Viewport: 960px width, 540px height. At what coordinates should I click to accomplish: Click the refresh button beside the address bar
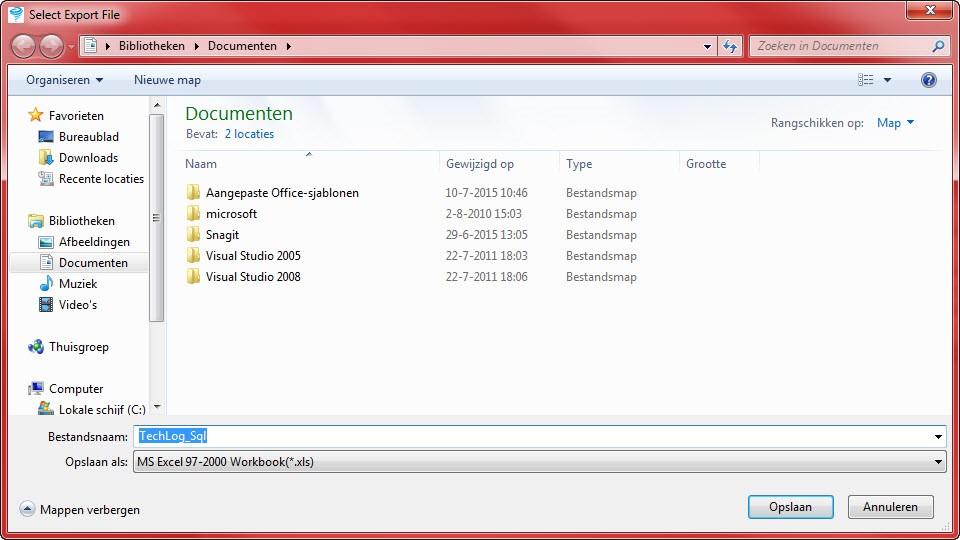[729, 46]
